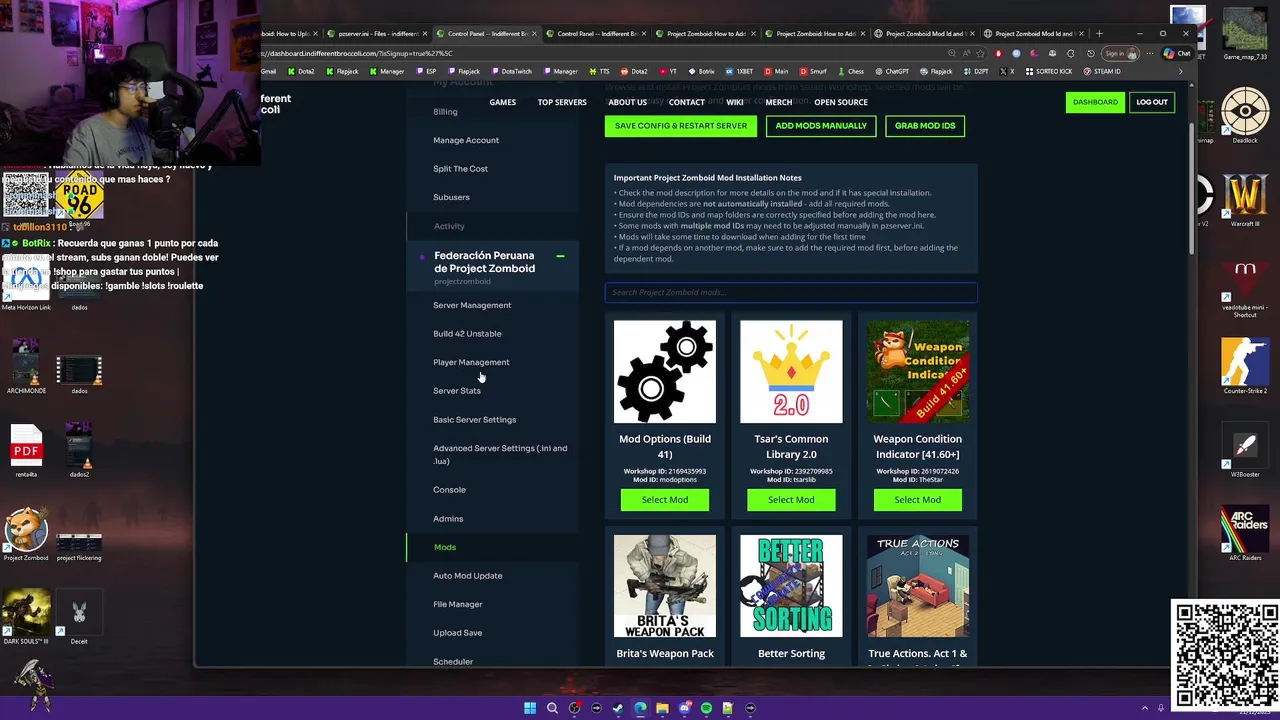This screenshot has height=720, width=1280.
Task: Open Build 42 Unstable sidebar item
Action: tap(467, 334)
